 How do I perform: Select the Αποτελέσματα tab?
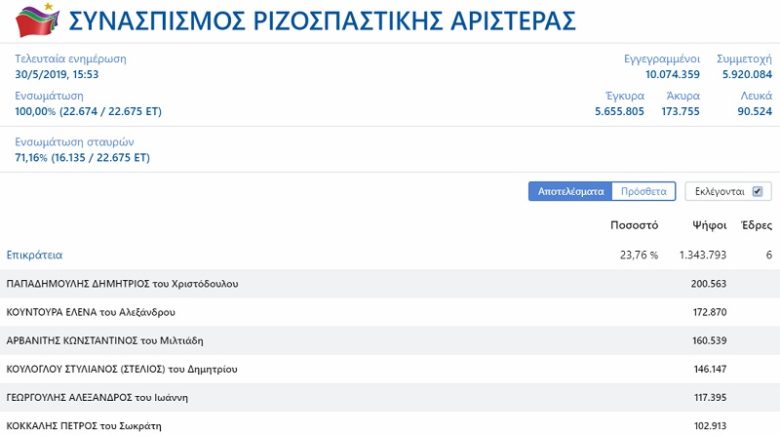[x=570, y=191]
